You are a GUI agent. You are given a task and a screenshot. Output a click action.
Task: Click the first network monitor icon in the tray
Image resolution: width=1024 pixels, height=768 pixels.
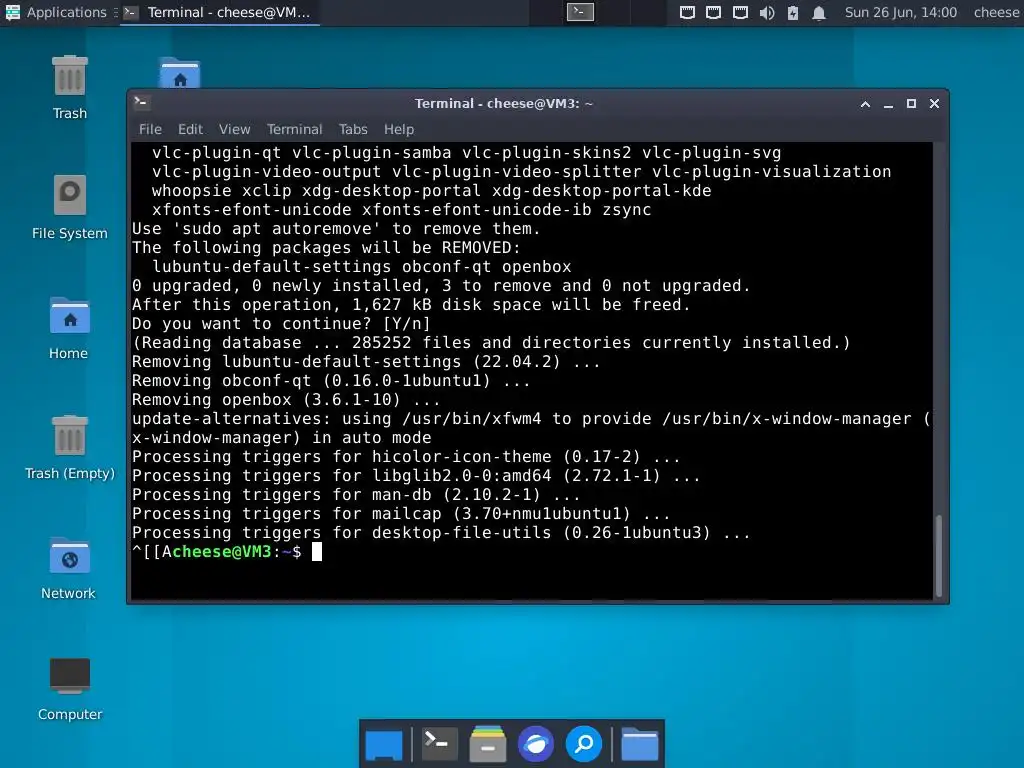point(687,12)
